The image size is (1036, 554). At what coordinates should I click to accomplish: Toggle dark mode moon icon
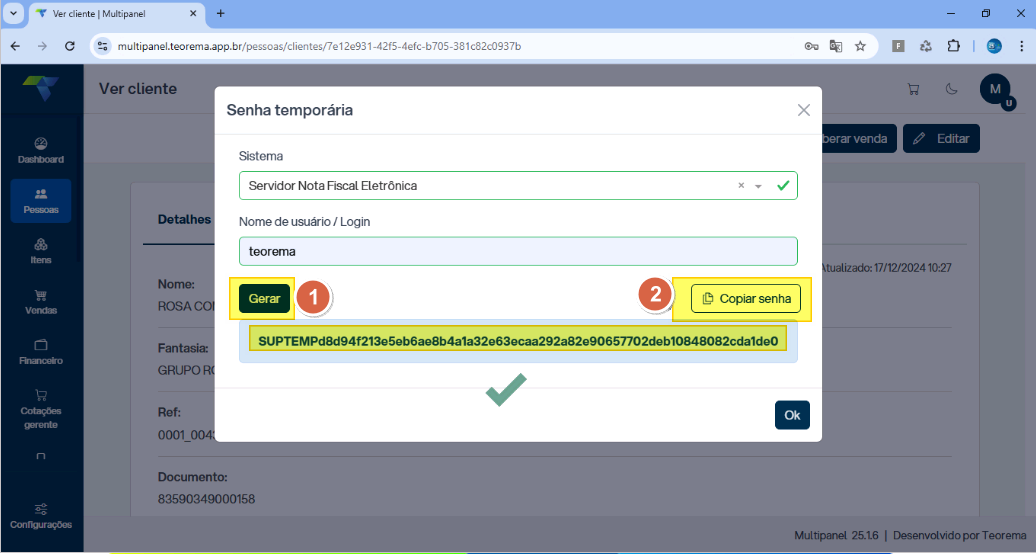click(x=951, y=89)
